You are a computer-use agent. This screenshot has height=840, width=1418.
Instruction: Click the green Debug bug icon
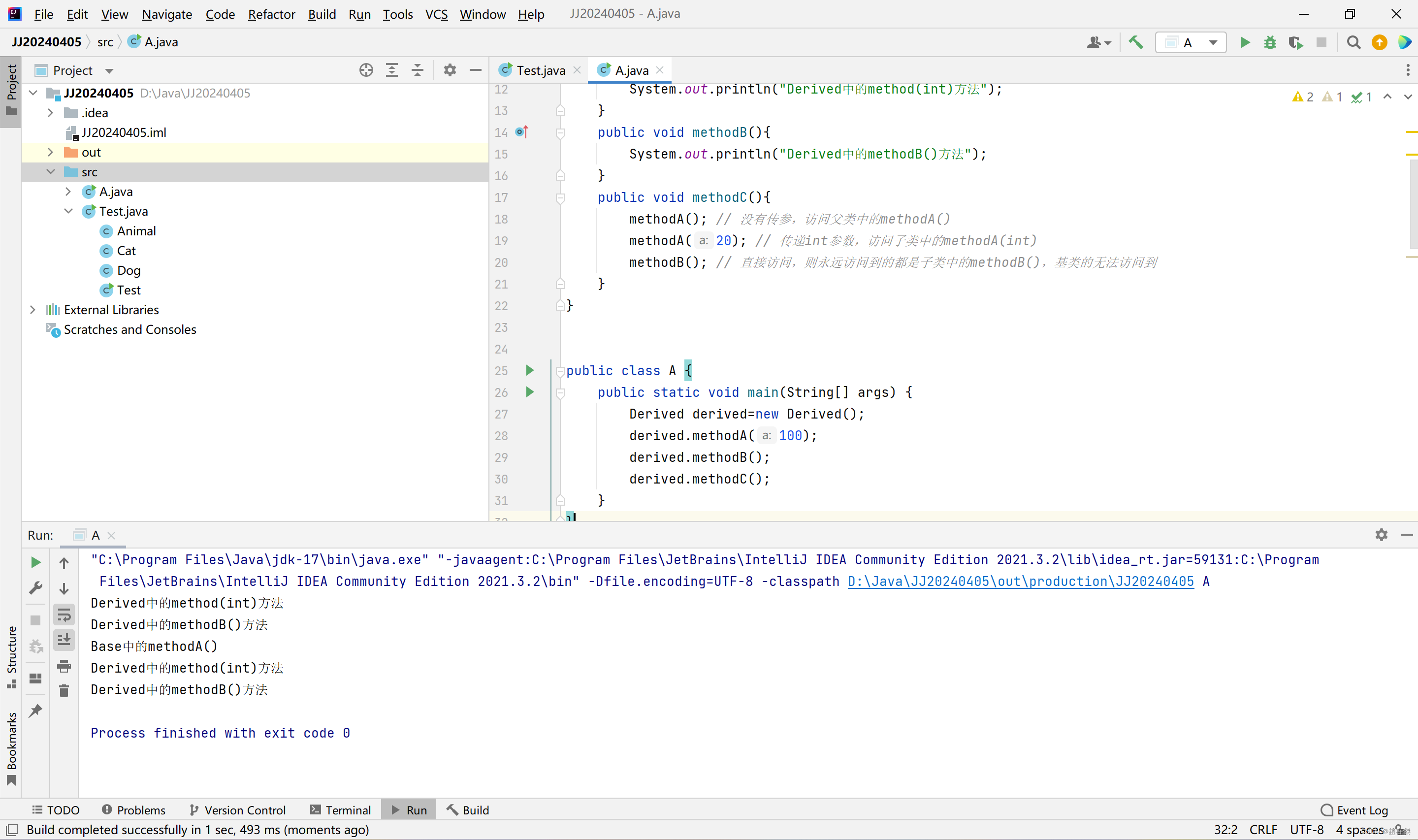[1270, 42]
